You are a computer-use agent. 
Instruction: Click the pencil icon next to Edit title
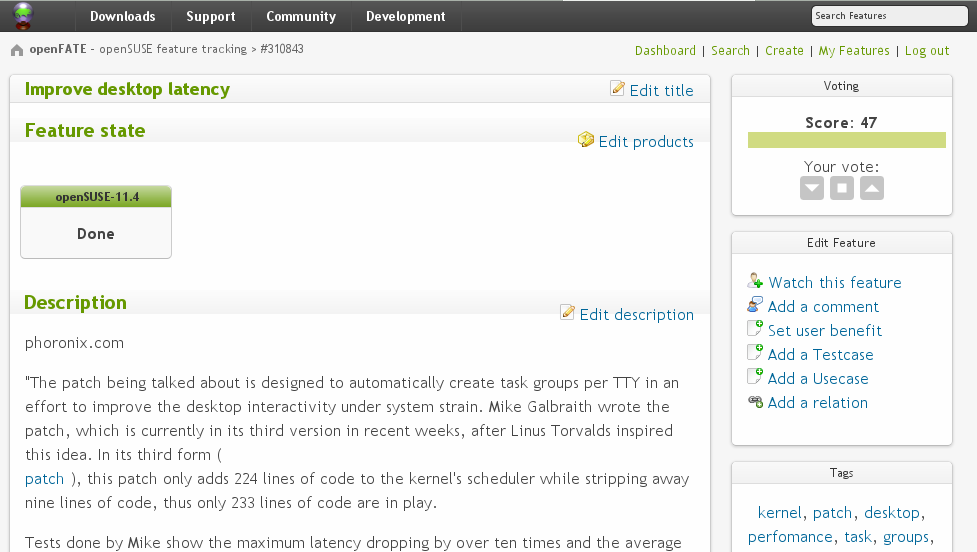pyautogui.click(x=617, y=88)
